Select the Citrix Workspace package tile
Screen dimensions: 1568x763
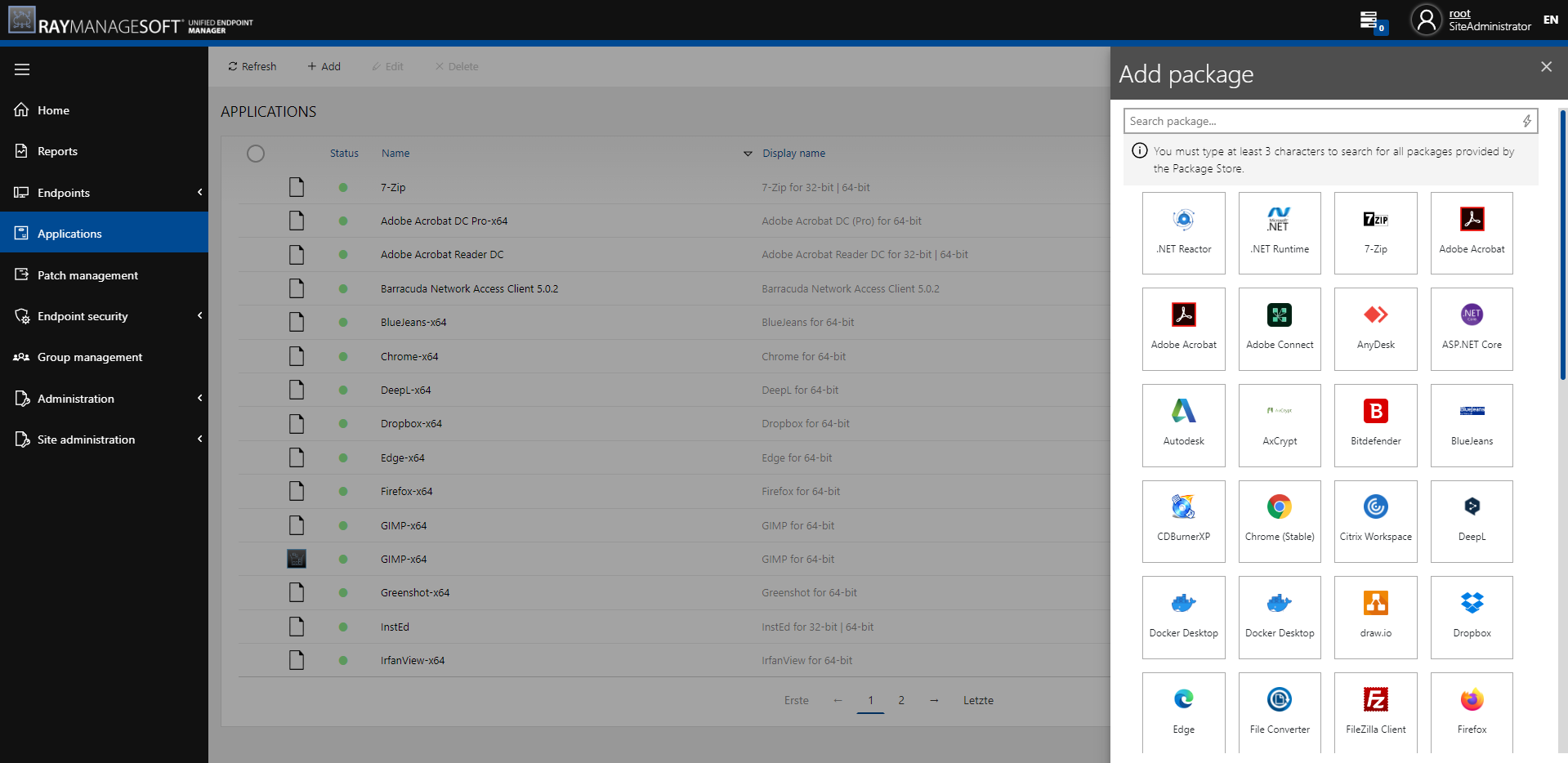coord(1375,521)
